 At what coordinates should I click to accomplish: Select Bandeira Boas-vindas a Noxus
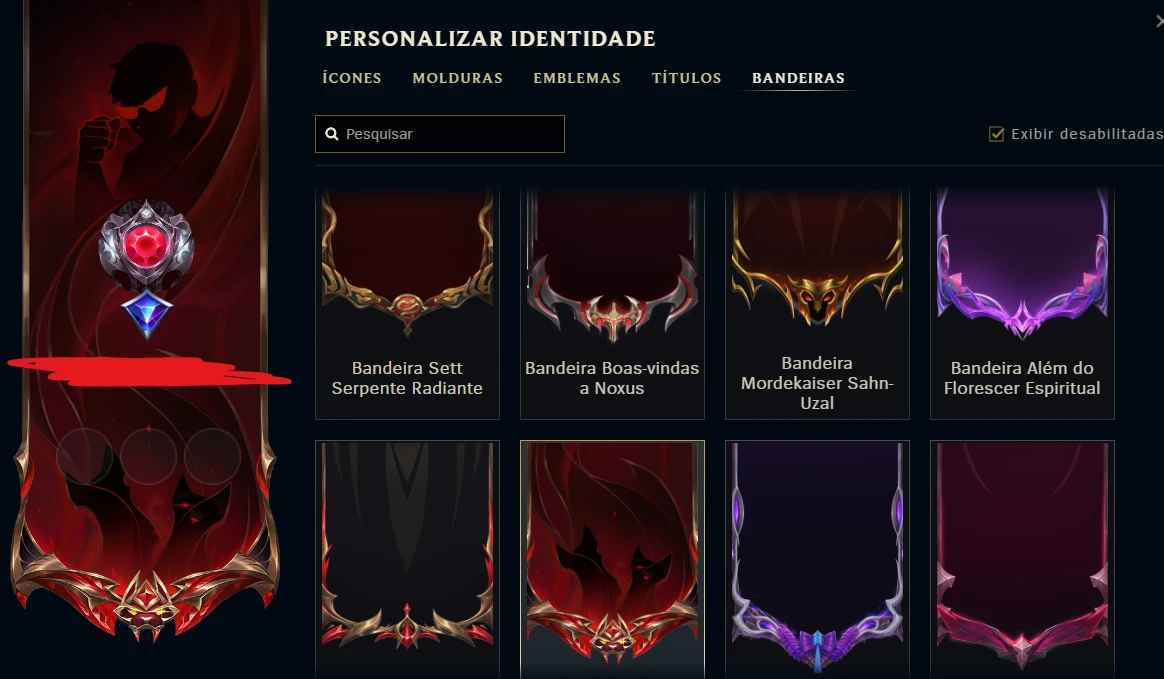(x=612, y=304)
